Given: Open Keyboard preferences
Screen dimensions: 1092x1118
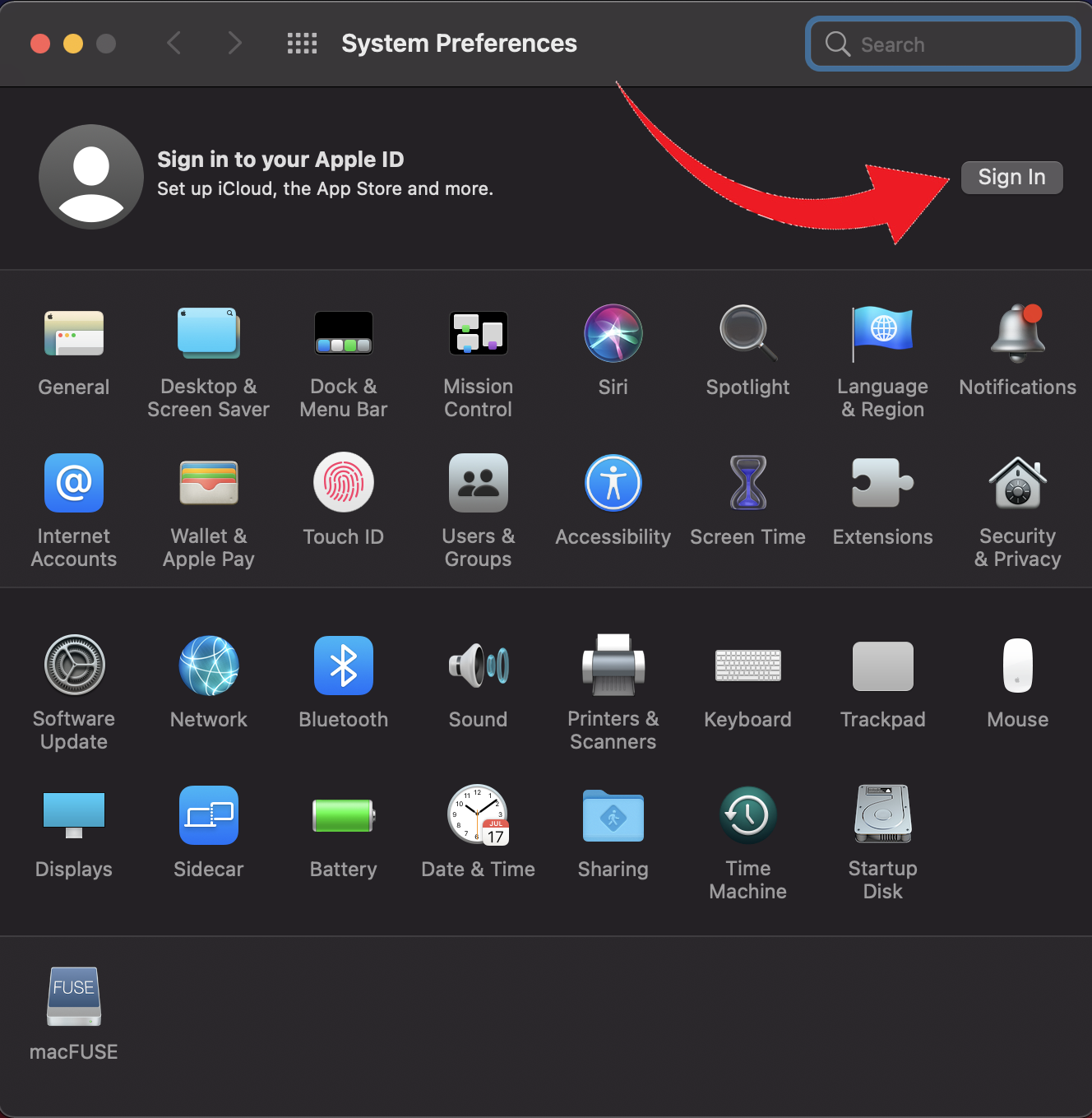Looking at the screenshot, I should pos(748,666).
